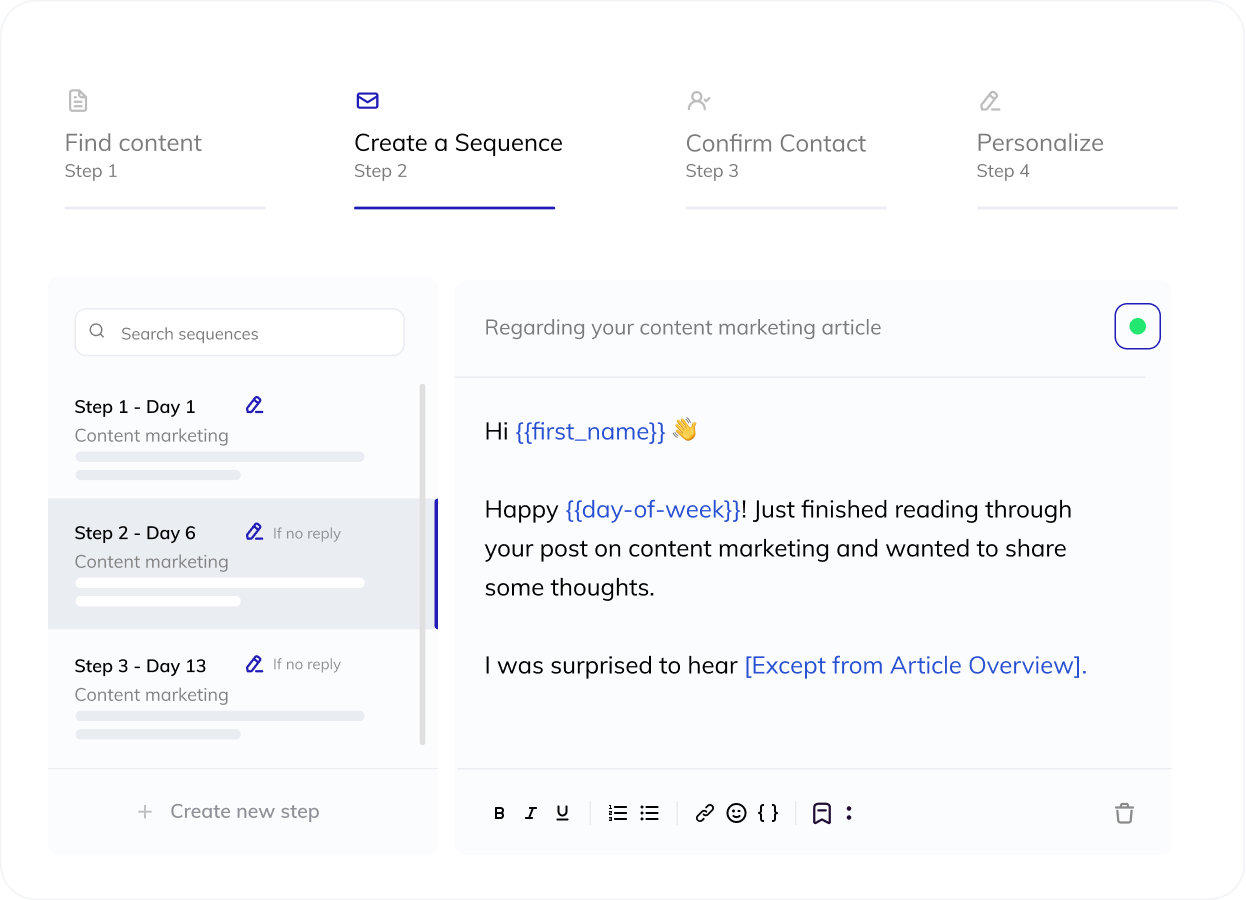Viewport: 1246px width, 900px height.
Task: Edit Step 3 - Day 13 with pencil icon
Action: pyautogui.click(x=255, y=664)
